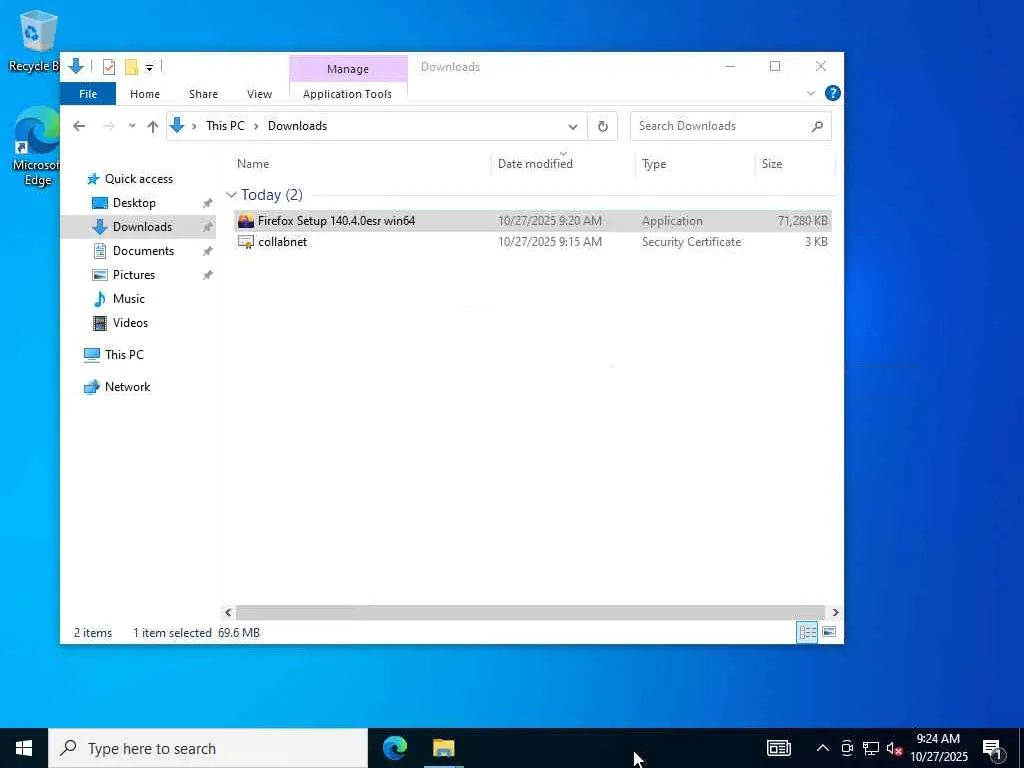Open the Windows Start menu
This screenshot has width=1024, height=768.
pos(24,748)
